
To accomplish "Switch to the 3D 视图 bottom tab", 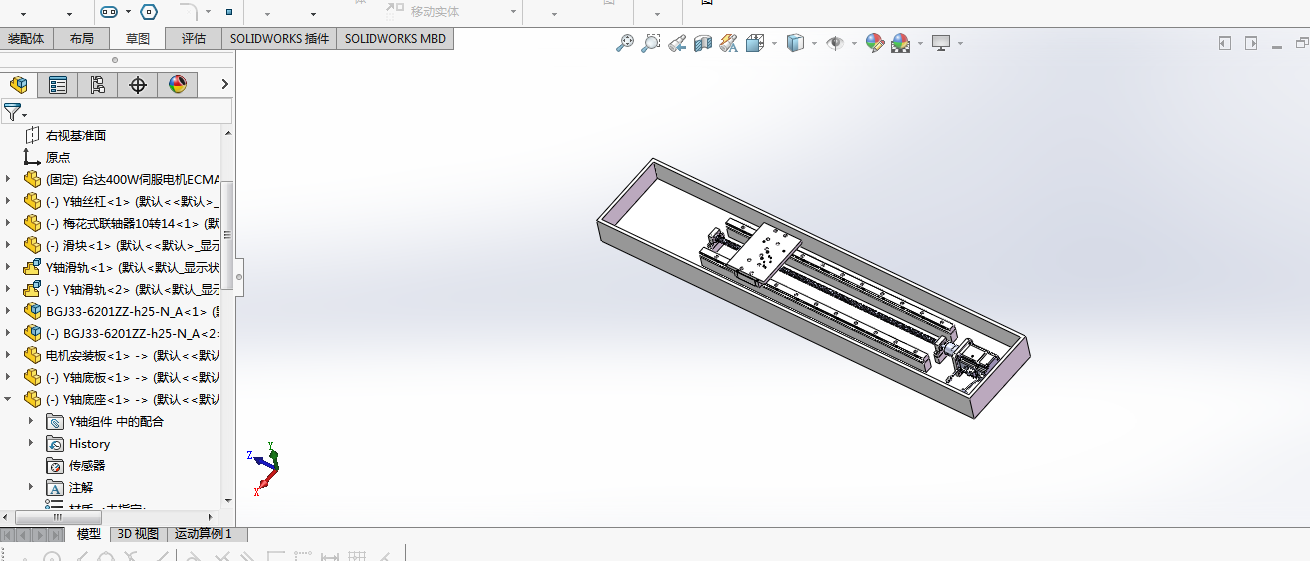I will pyautogui.click(x=138, y=534).
